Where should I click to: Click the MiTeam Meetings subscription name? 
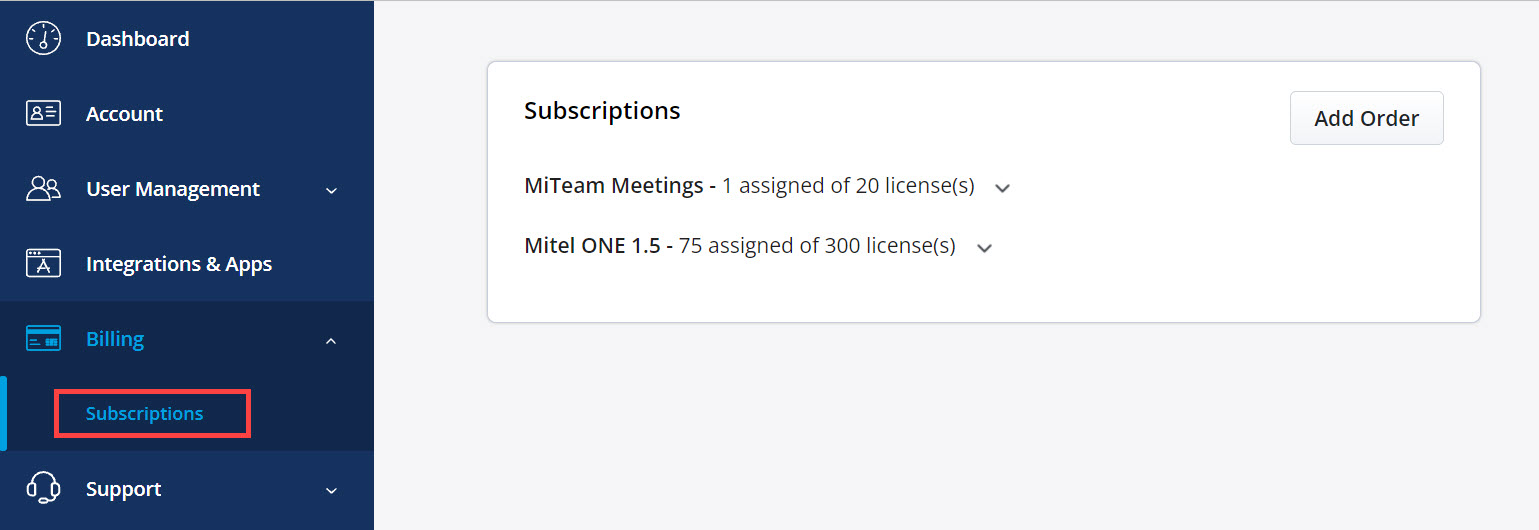[614, 186]
